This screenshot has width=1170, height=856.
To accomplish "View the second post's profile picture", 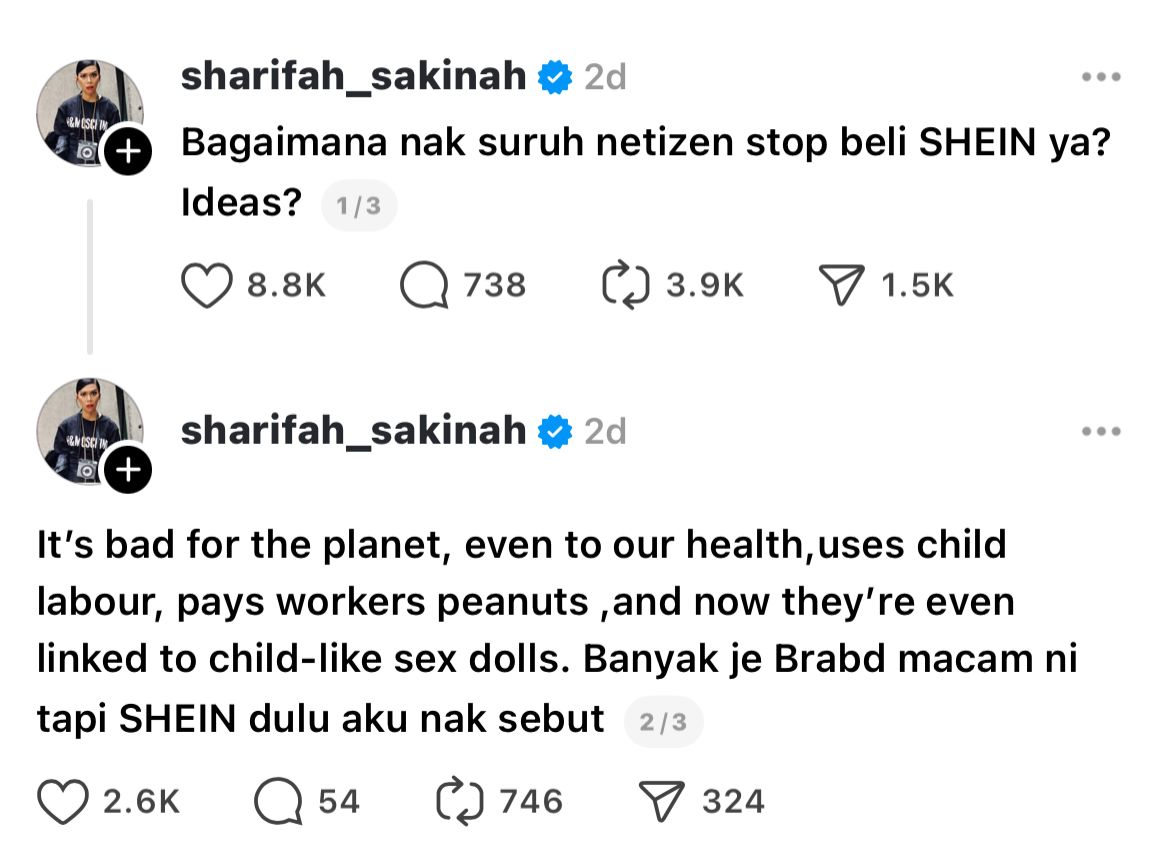I will point(88,428).
